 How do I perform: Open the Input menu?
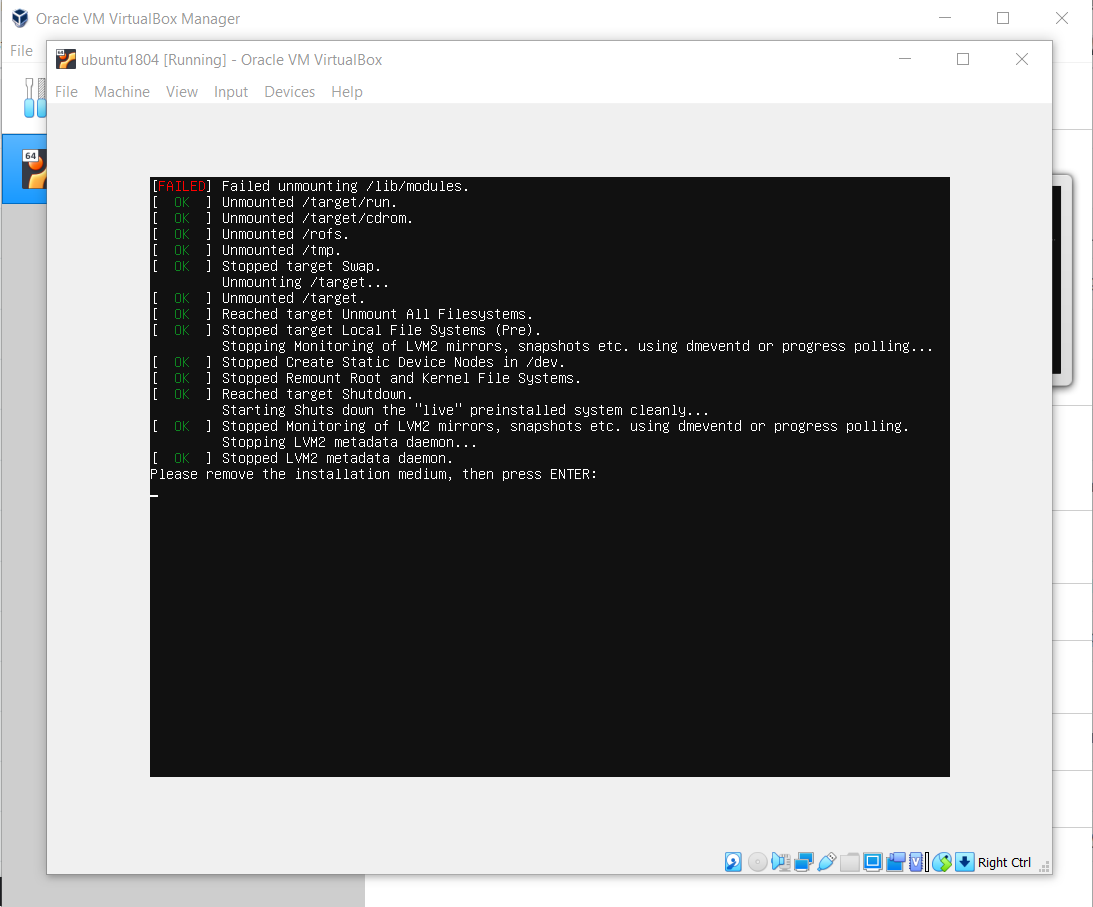(231, 92)
